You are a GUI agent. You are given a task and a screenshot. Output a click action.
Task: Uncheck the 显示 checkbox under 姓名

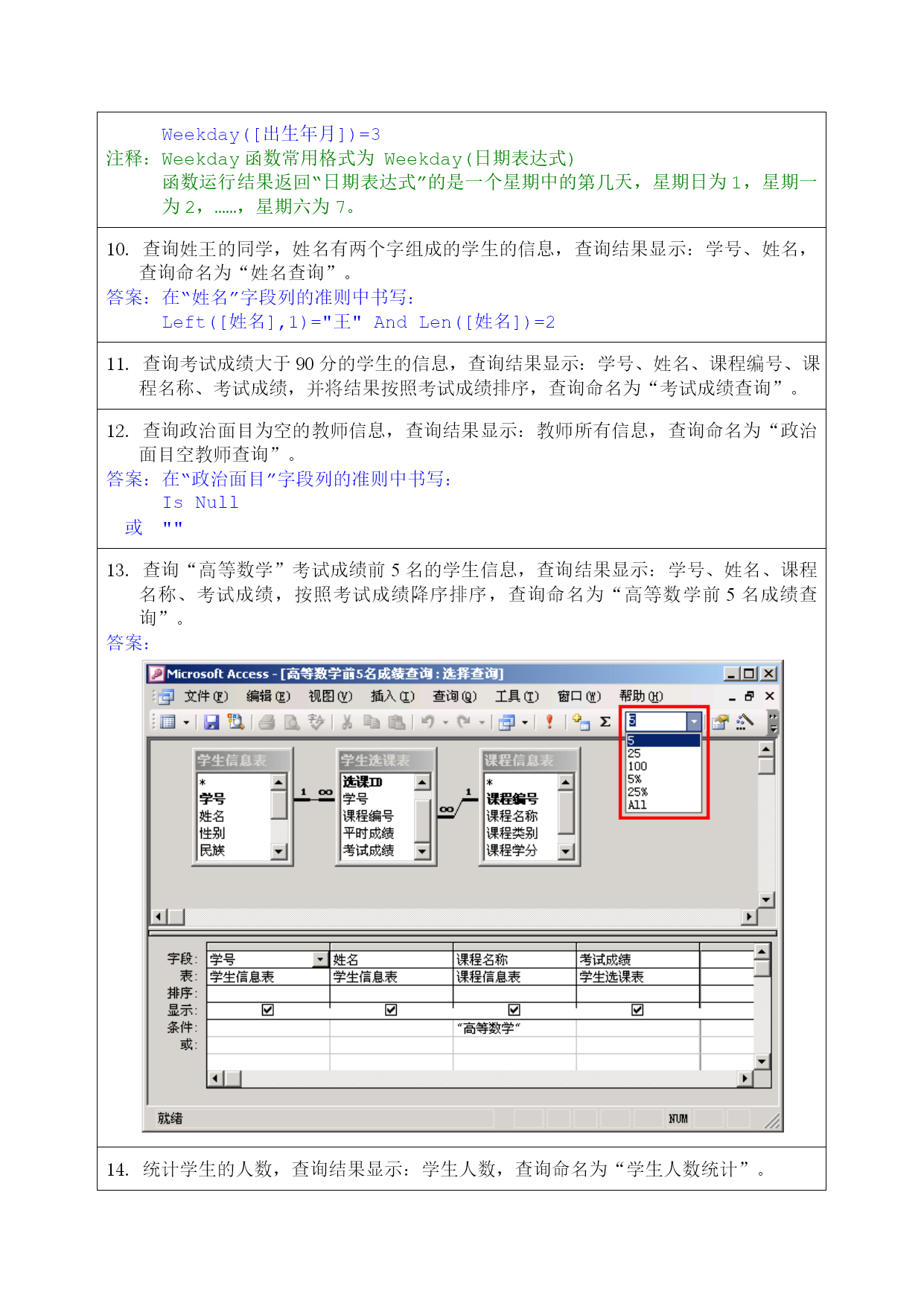pos(391,1010)
